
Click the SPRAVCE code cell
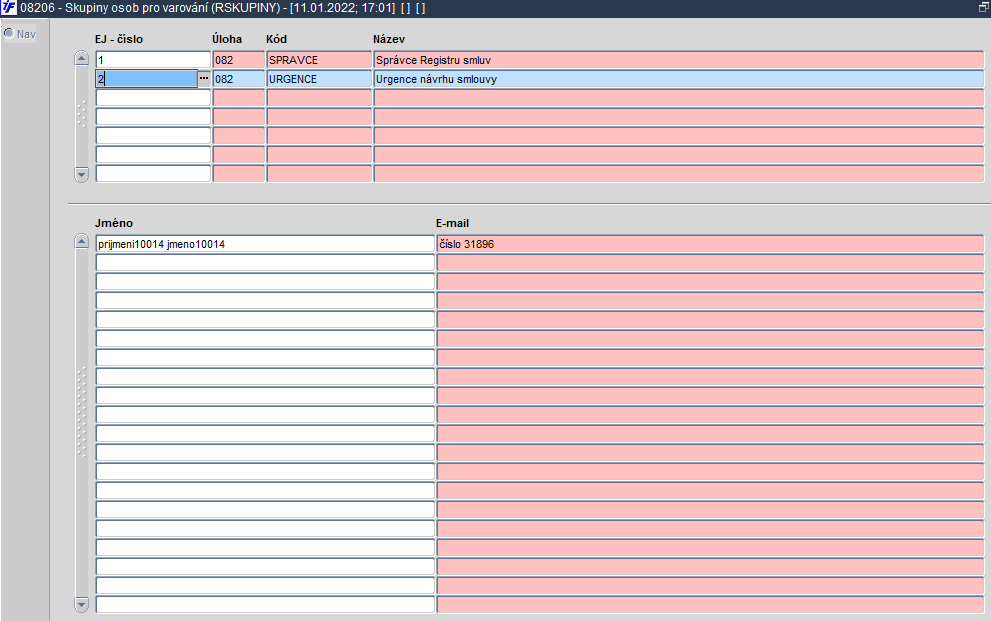pos(319,60)
